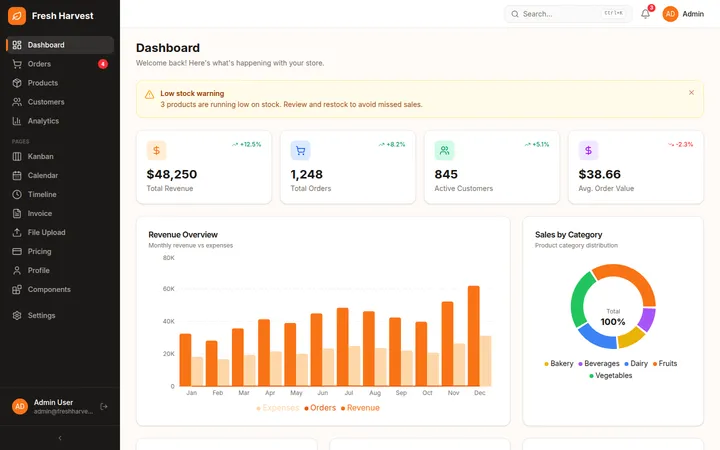Click the Active Customers people icon
This screenshot has height=450, width=720.
coord(444,151)
